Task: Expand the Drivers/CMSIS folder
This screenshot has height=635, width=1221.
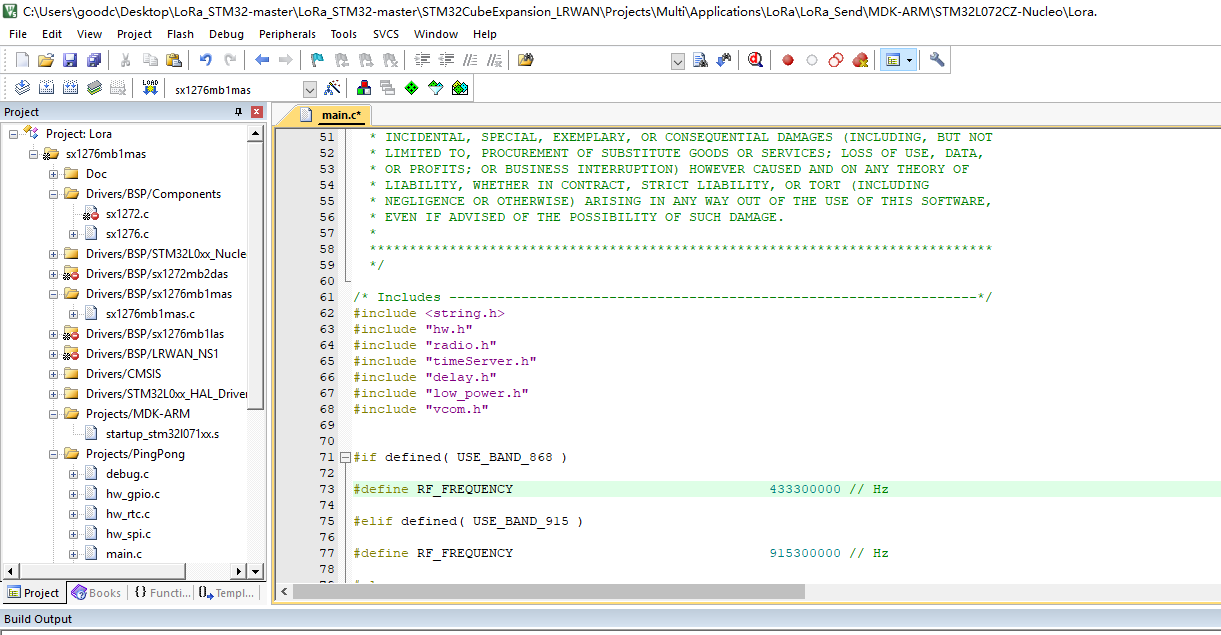Action: (54, 374)
